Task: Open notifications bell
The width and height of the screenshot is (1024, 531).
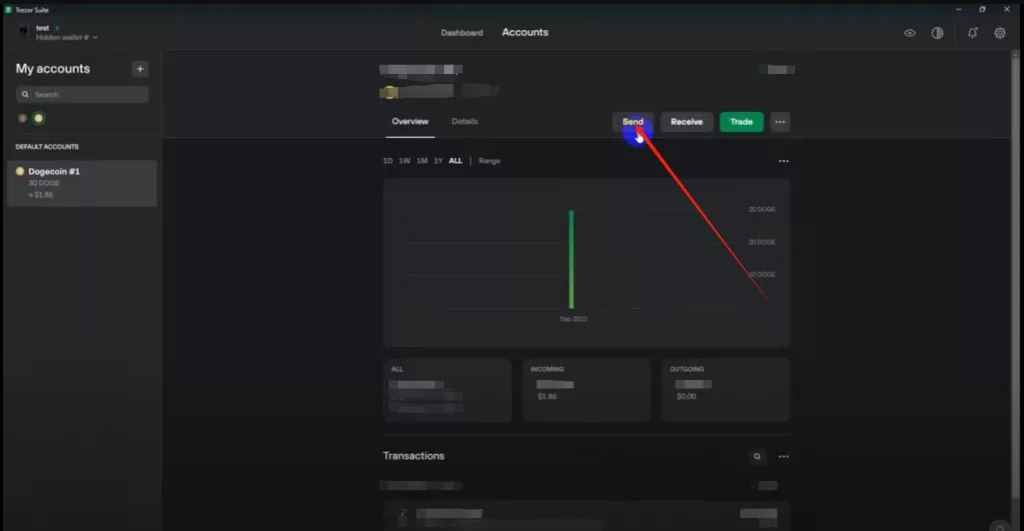Action: point(972,33)
